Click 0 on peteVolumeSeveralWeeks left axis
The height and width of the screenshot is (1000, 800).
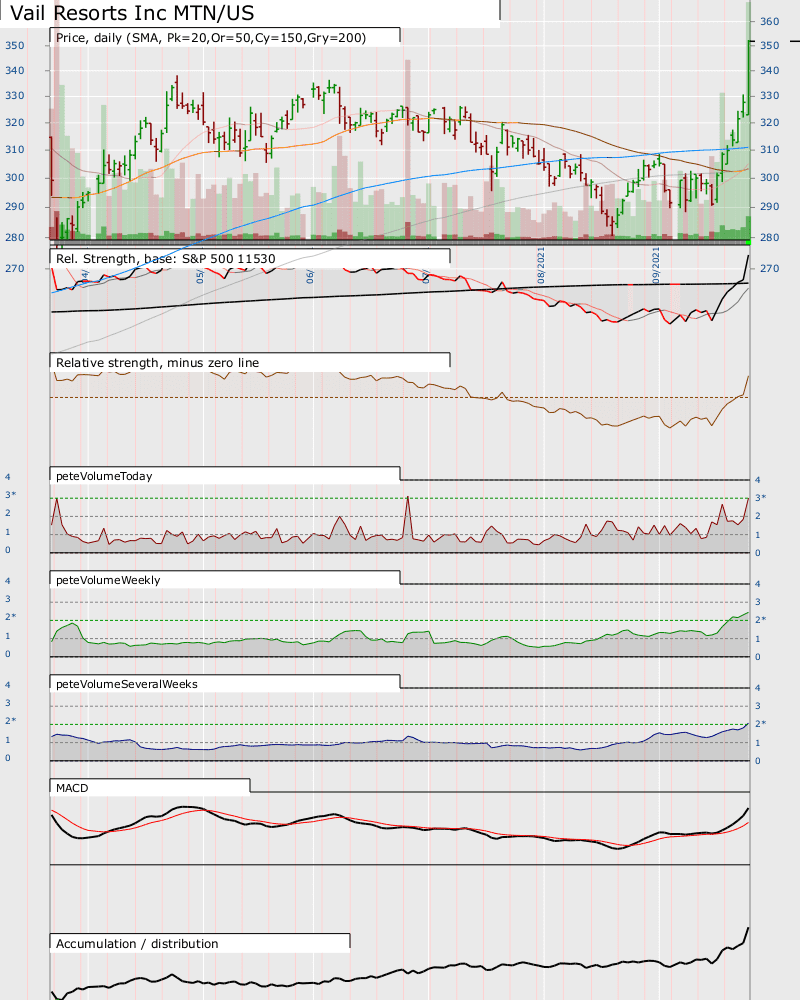point(8,758)
